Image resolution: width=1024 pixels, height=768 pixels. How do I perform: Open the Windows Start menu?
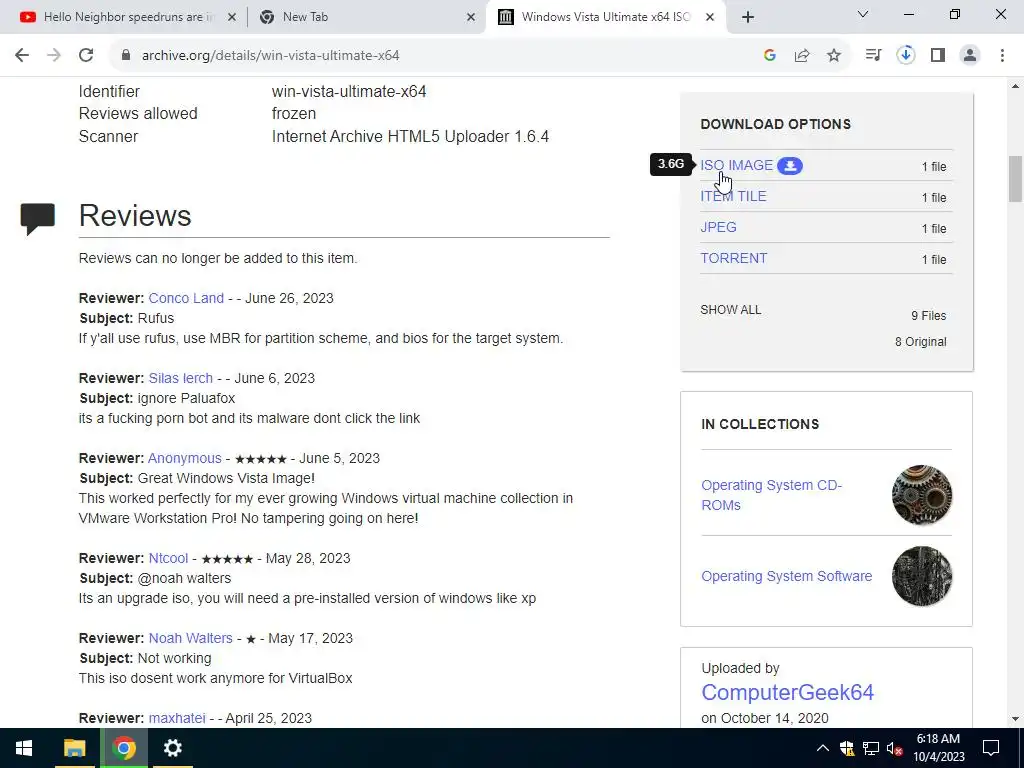pos(24,748)
